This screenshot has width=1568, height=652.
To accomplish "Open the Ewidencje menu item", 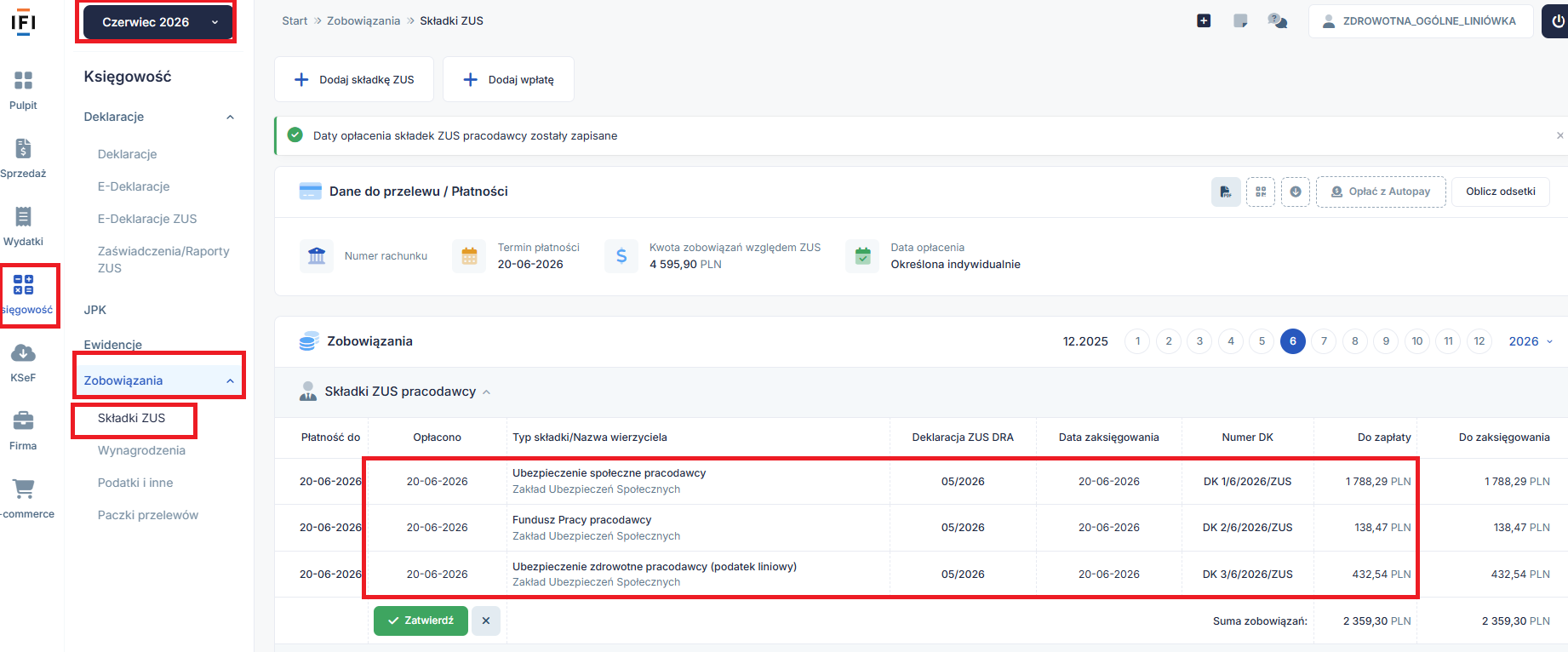I will coord(113,345).
